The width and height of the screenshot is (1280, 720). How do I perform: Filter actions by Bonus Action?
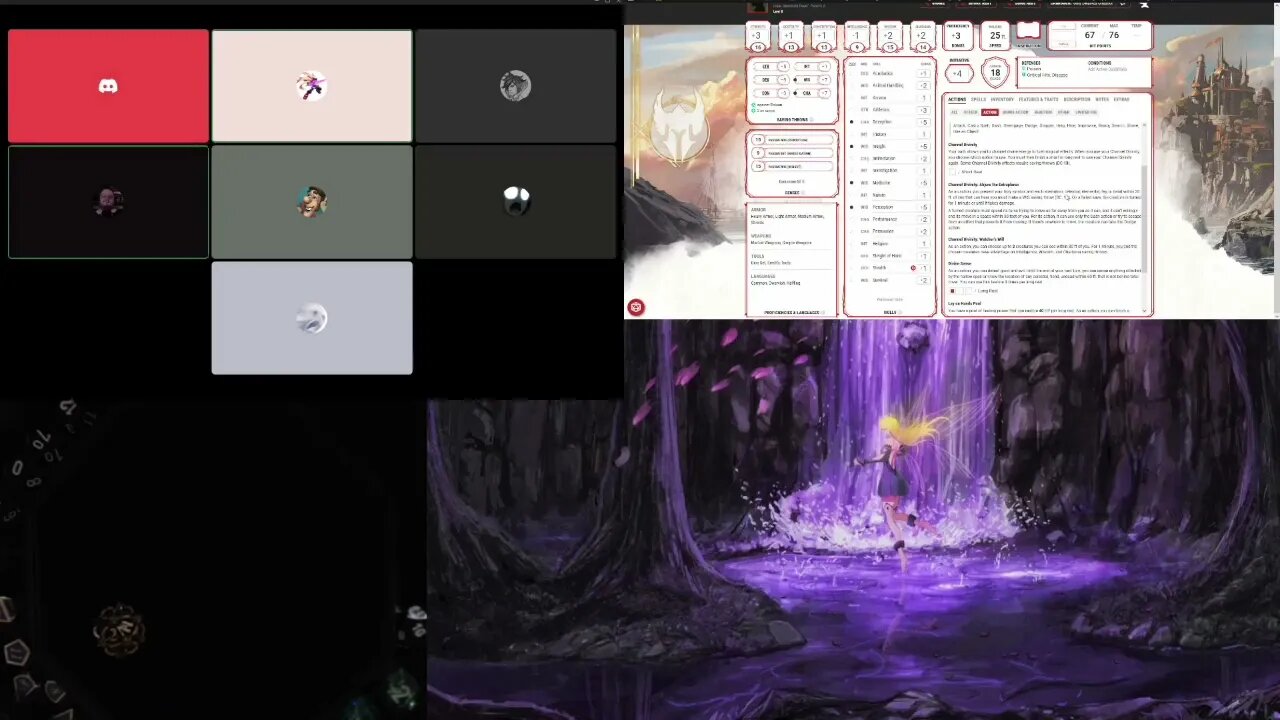click(x=1015, y=112)
